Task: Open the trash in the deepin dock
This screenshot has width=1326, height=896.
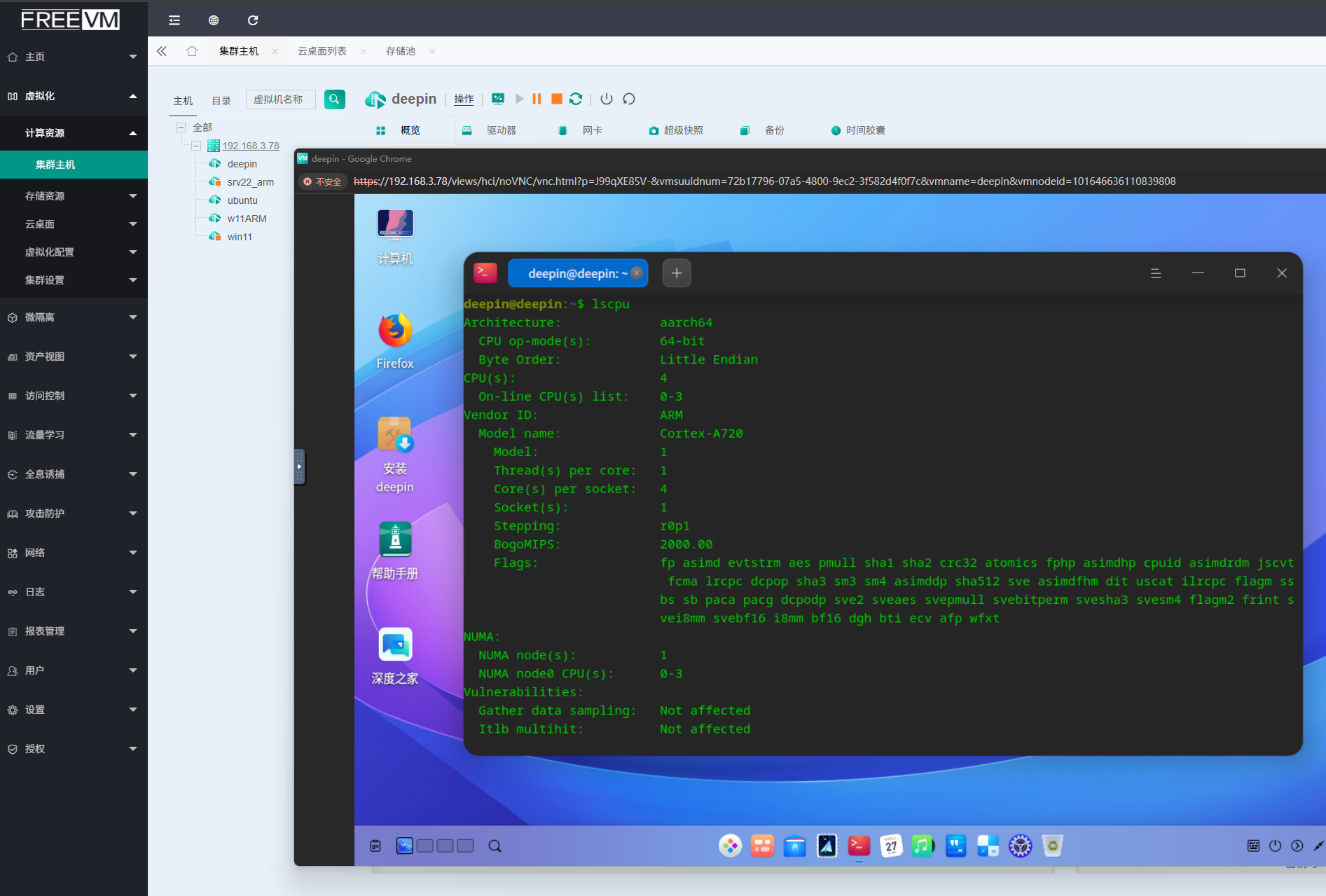Action: (x=1052, y=846)
